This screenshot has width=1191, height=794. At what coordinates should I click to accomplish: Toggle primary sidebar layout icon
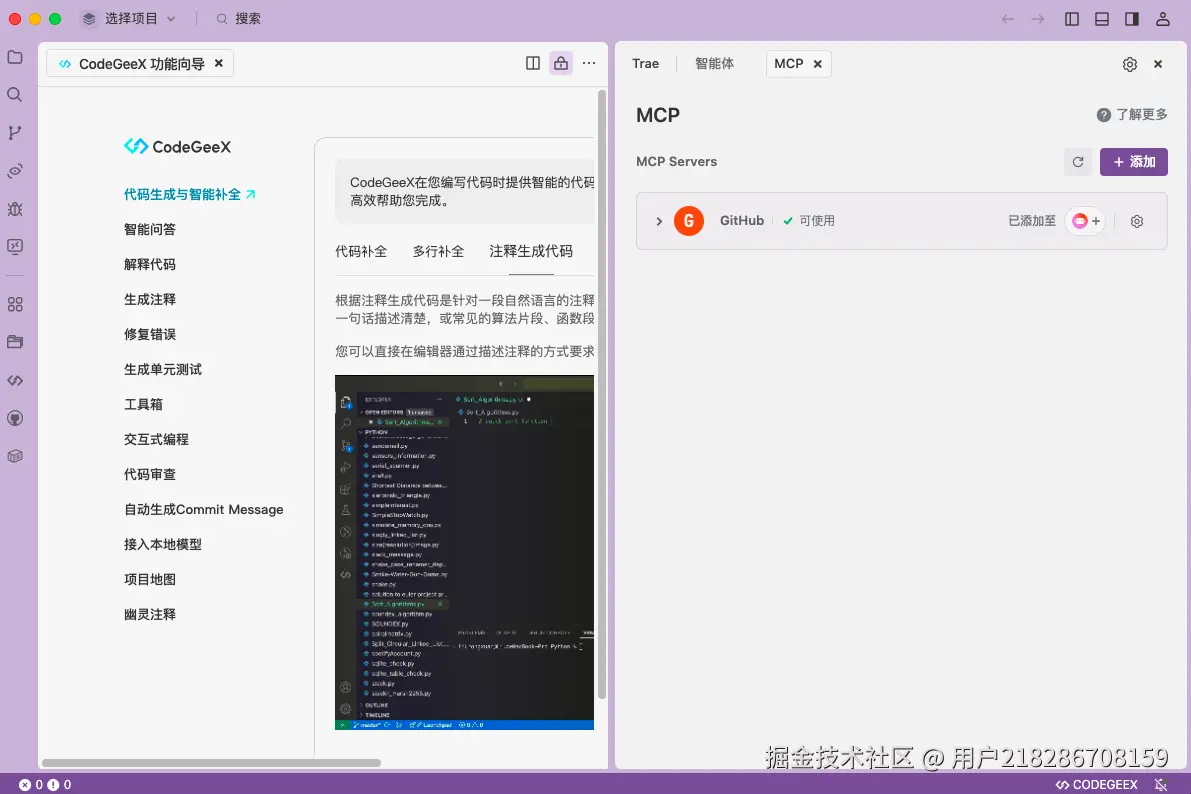1072,19
